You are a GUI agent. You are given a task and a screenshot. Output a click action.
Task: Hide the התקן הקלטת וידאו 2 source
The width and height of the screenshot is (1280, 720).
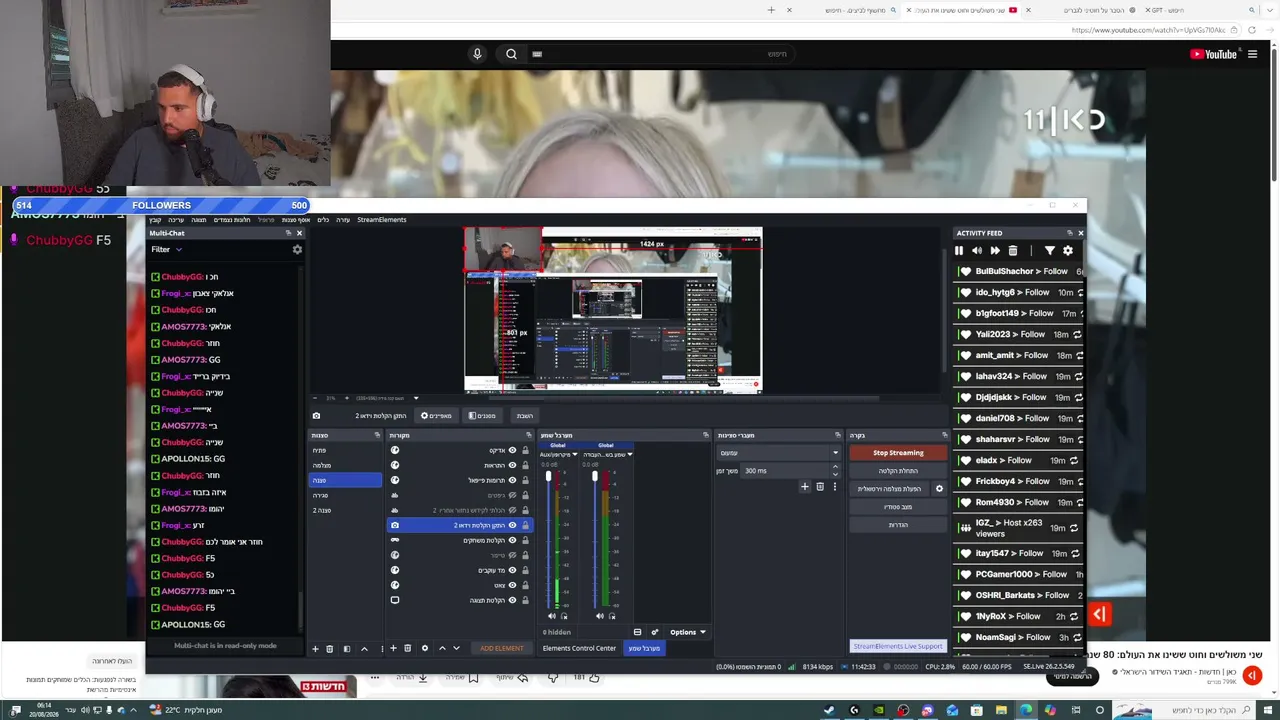point(512,525)
